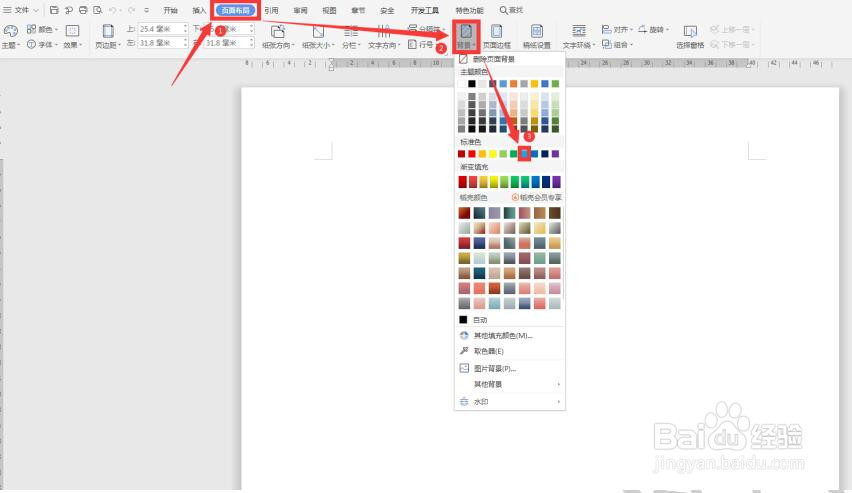Click the left margin 31.8 毫米 field

[x=161, y=42]
